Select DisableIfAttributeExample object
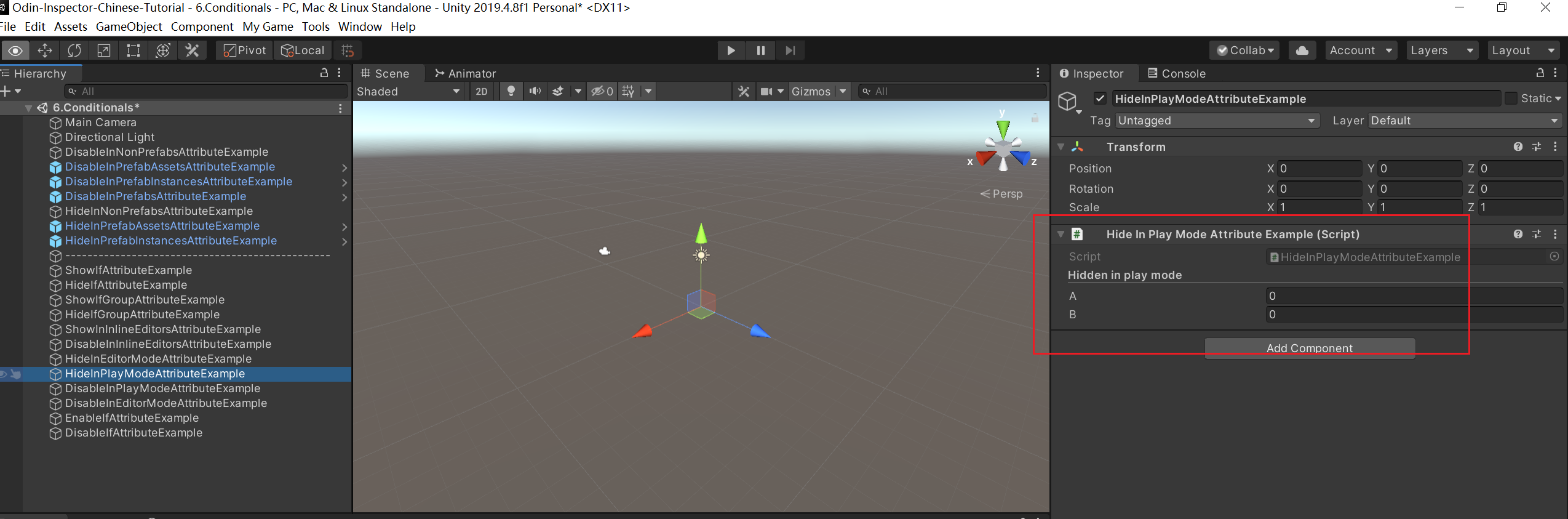 [133, 433]
